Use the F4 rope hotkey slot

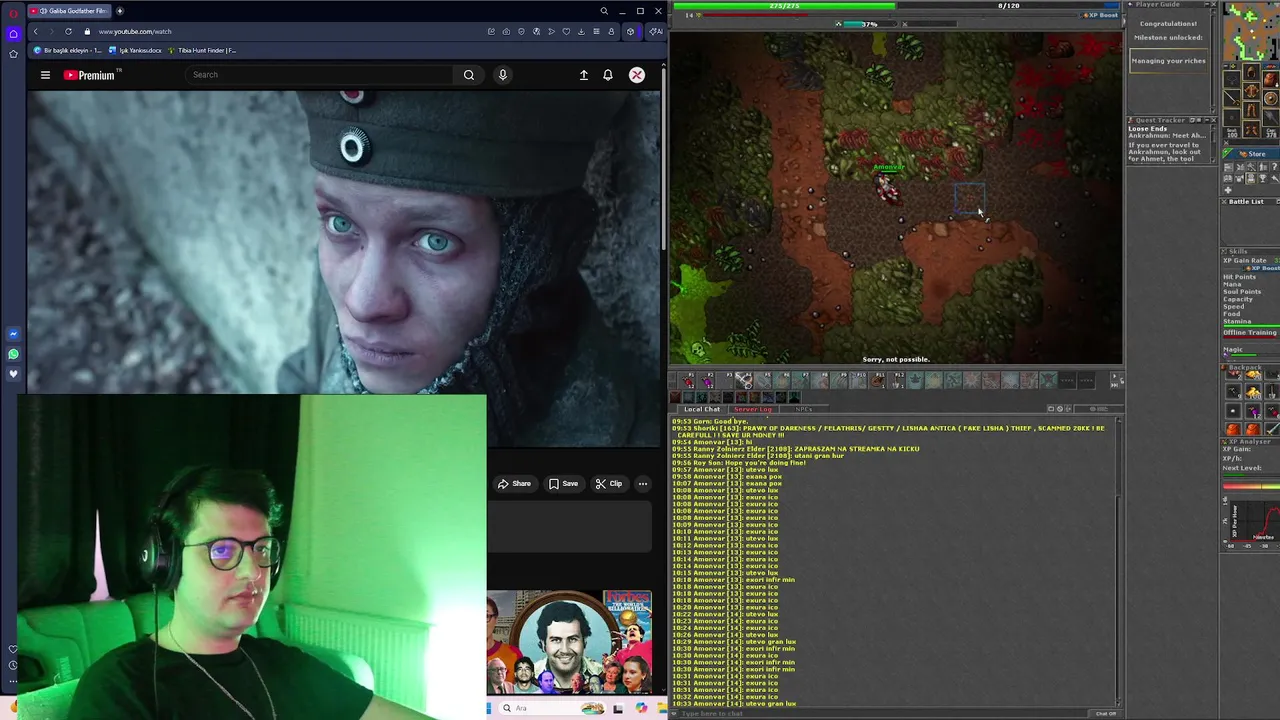point(746,380)
